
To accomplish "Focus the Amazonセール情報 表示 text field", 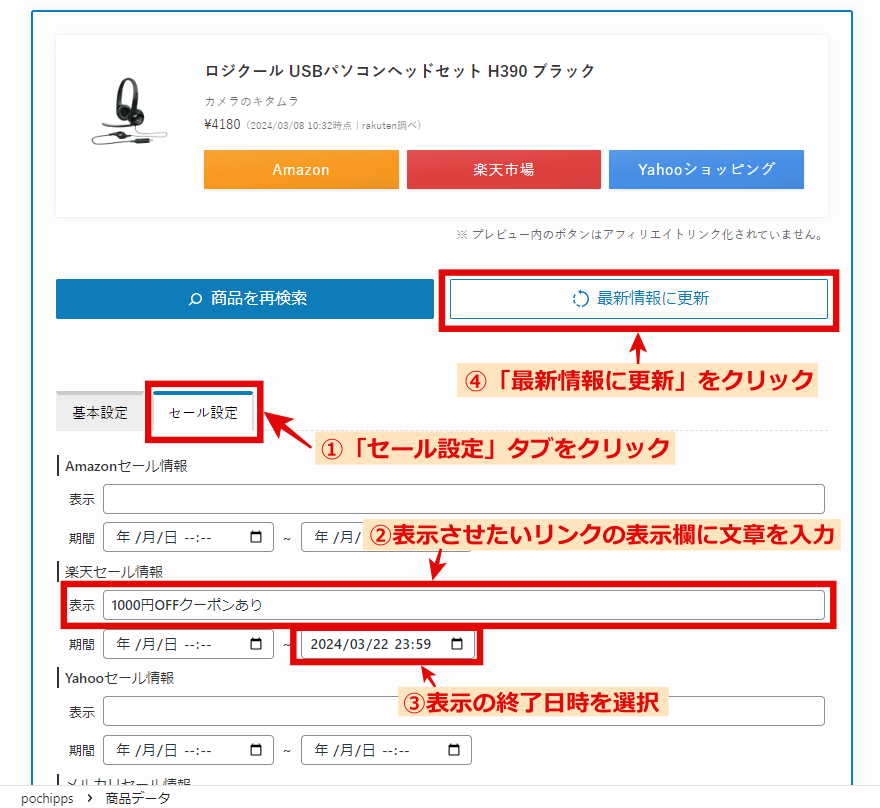I will [x=464, y=499].
